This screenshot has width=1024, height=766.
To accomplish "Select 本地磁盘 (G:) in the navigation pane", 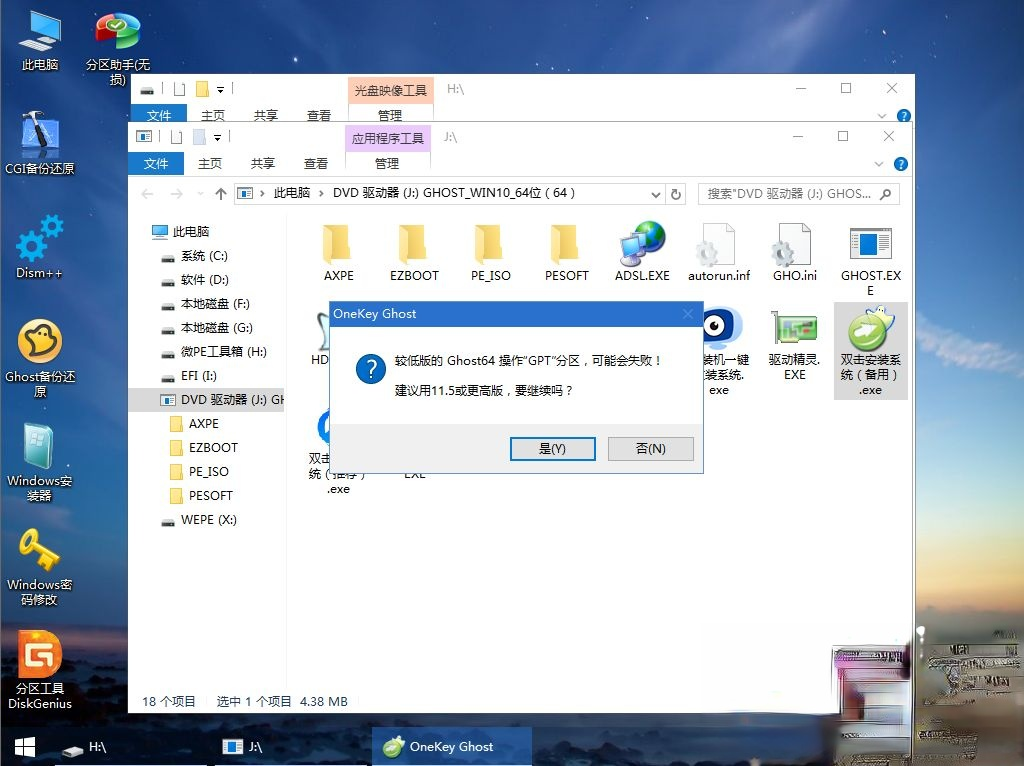I will coord(216,328).
